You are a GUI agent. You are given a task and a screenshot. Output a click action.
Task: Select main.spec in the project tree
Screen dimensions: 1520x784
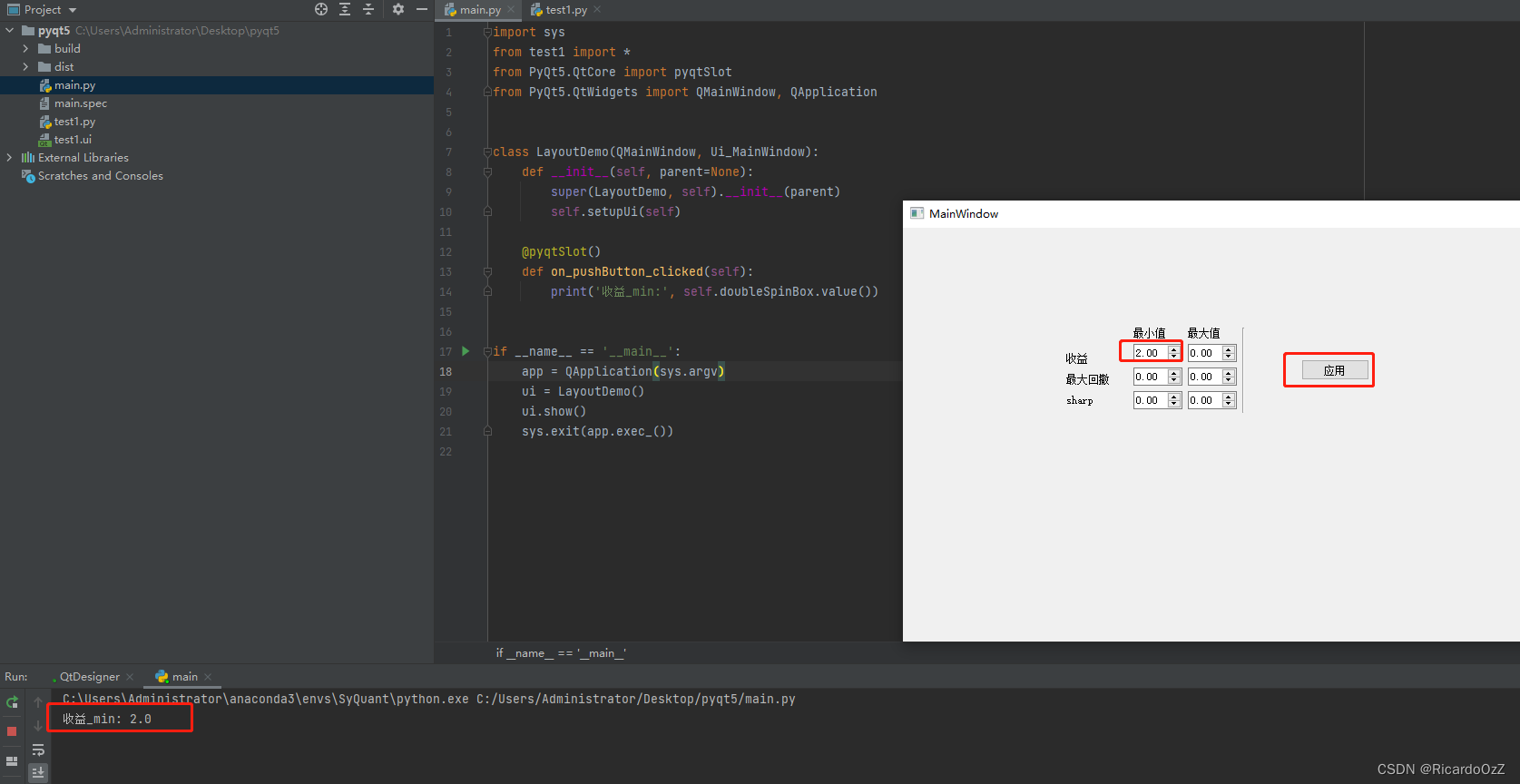(x=217, y=103)
